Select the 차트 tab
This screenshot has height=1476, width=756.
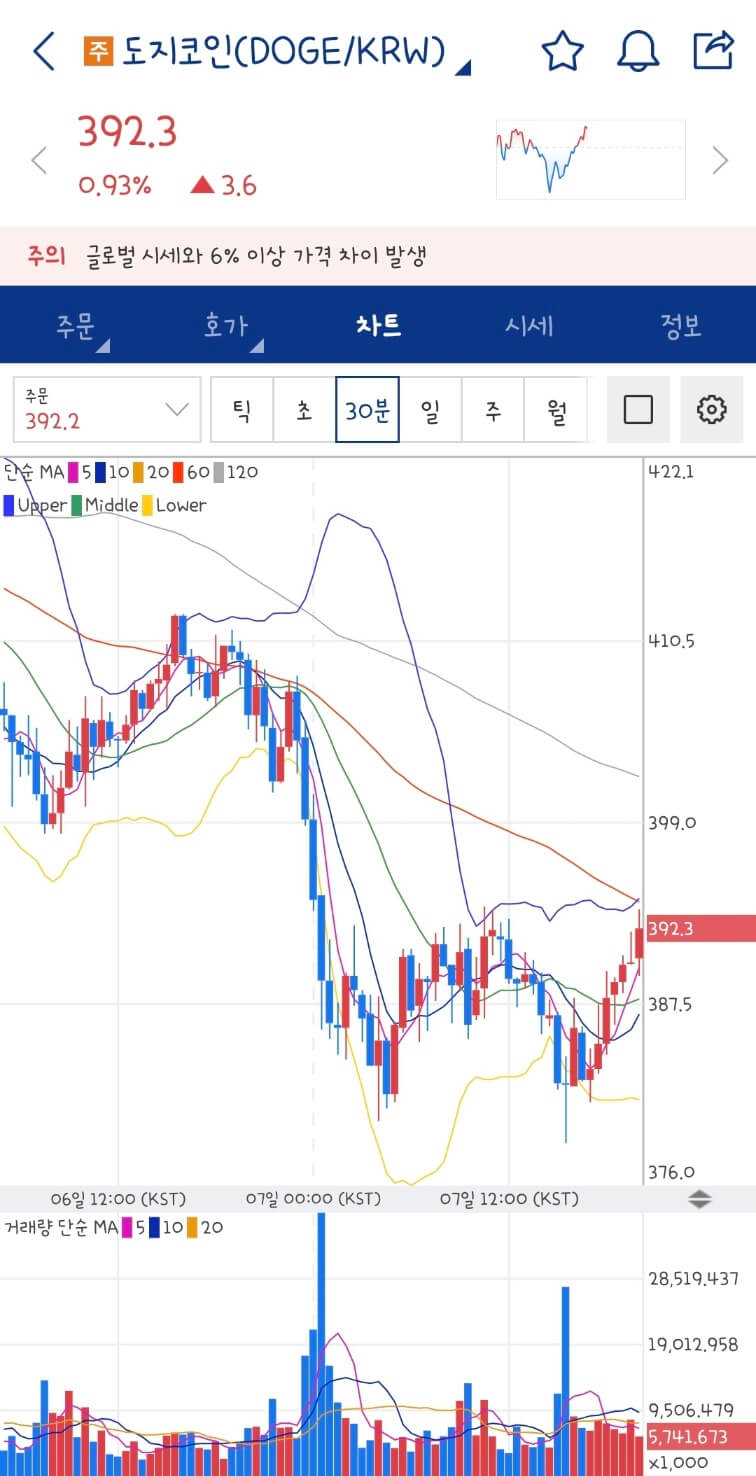(378, 325)
